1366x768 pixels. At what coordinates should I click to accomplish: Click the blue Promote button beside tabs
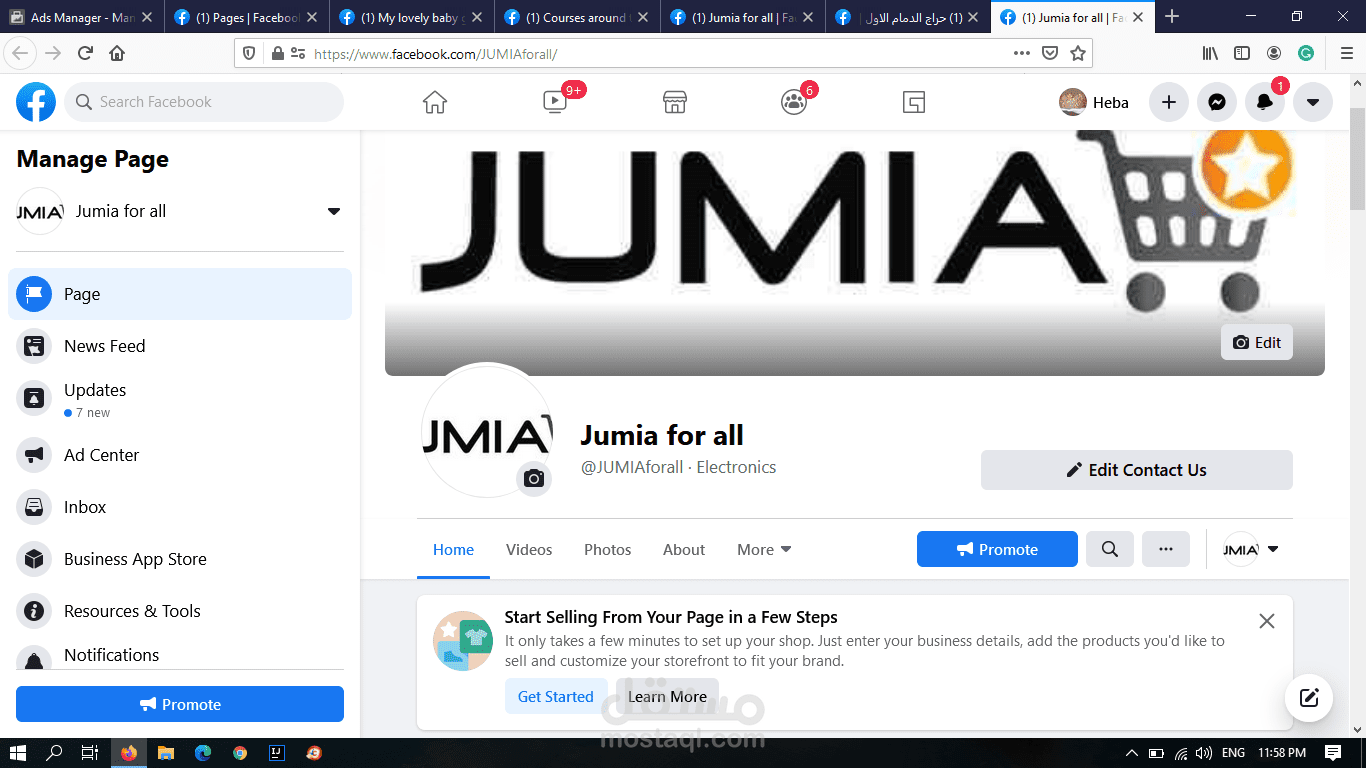pos(997,549)
